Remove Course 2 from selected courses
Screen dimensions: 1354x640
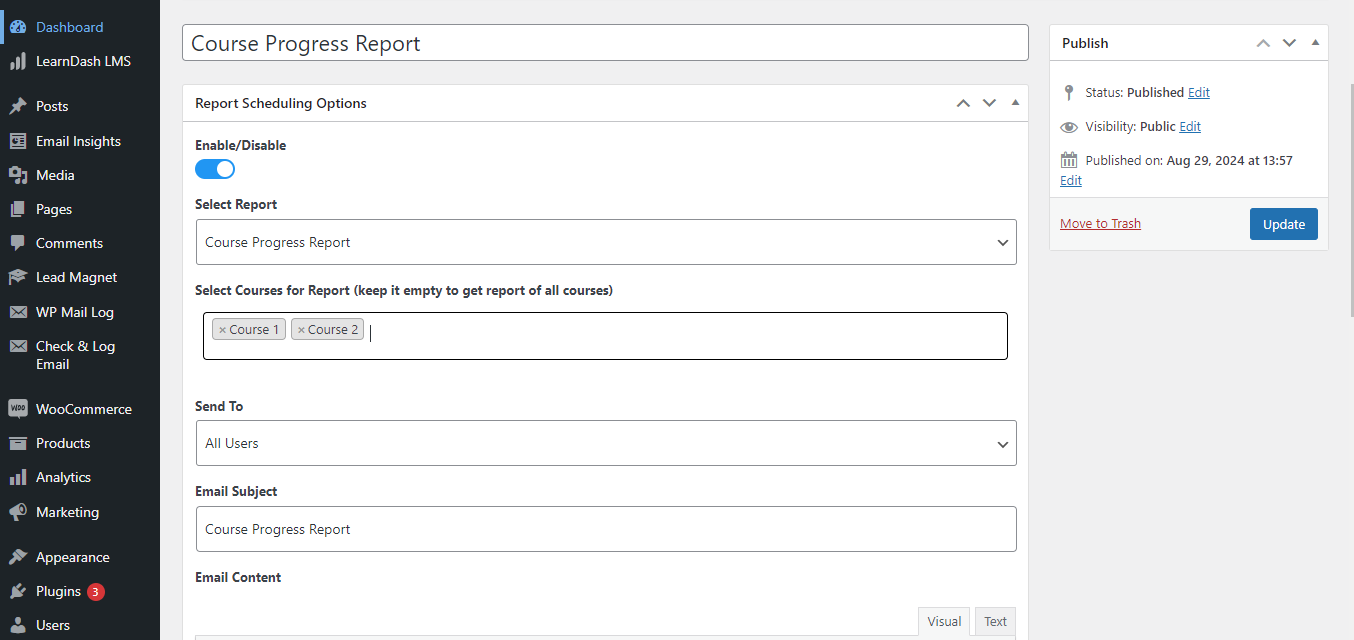(x=301, y=330)
